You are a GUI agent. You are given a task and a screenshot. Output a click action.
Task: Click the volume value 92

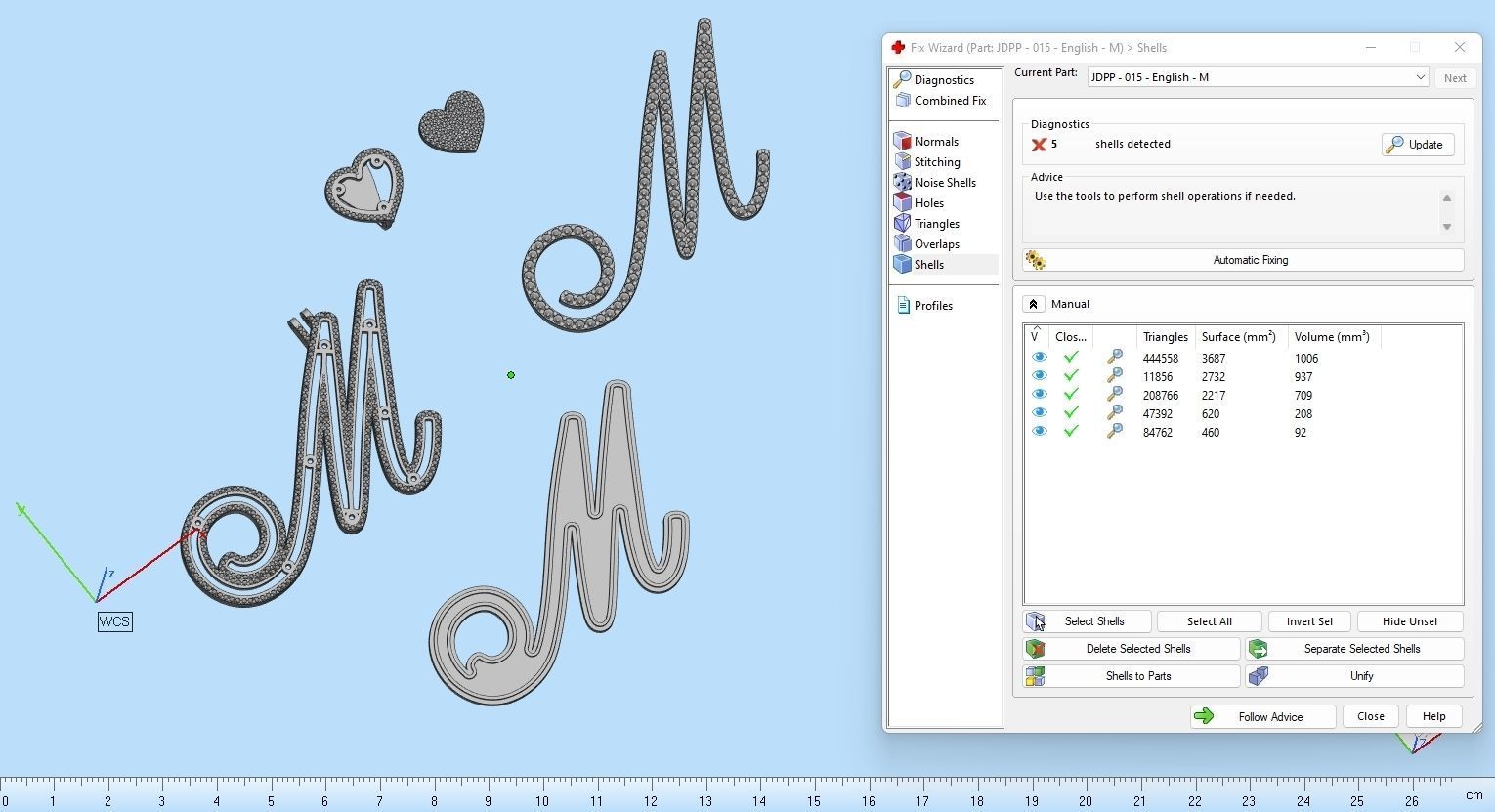tap(1300, 433)
